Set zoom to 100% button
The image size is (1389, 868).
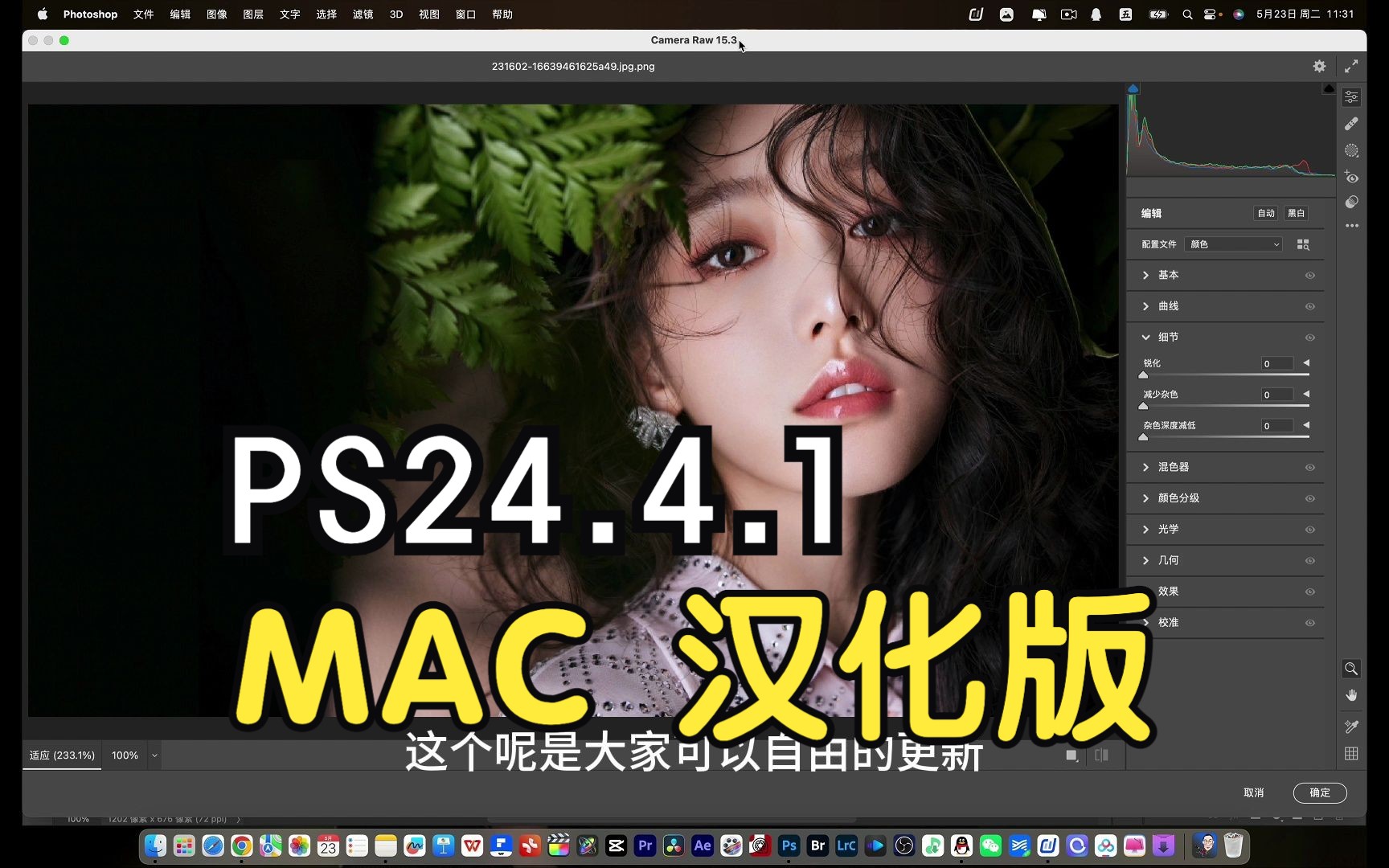coord(125,755)
